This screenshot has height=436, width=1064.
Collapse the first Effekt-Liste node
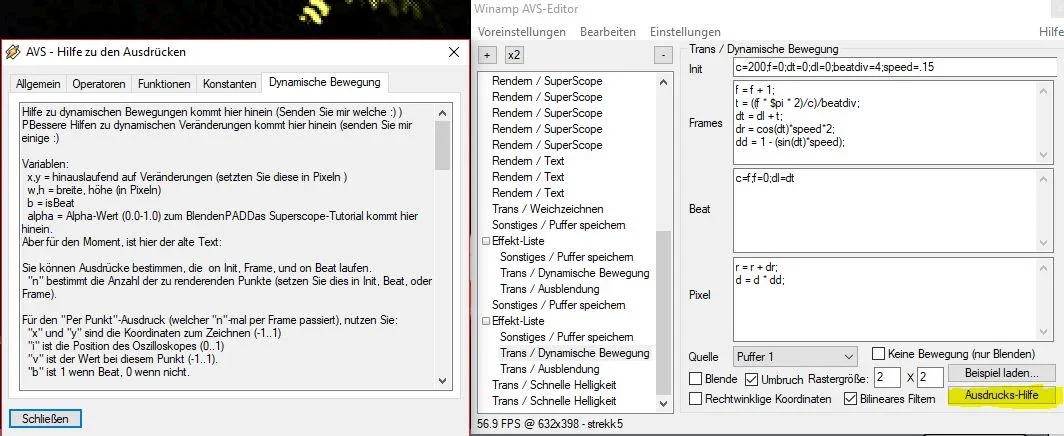[486, 241]
